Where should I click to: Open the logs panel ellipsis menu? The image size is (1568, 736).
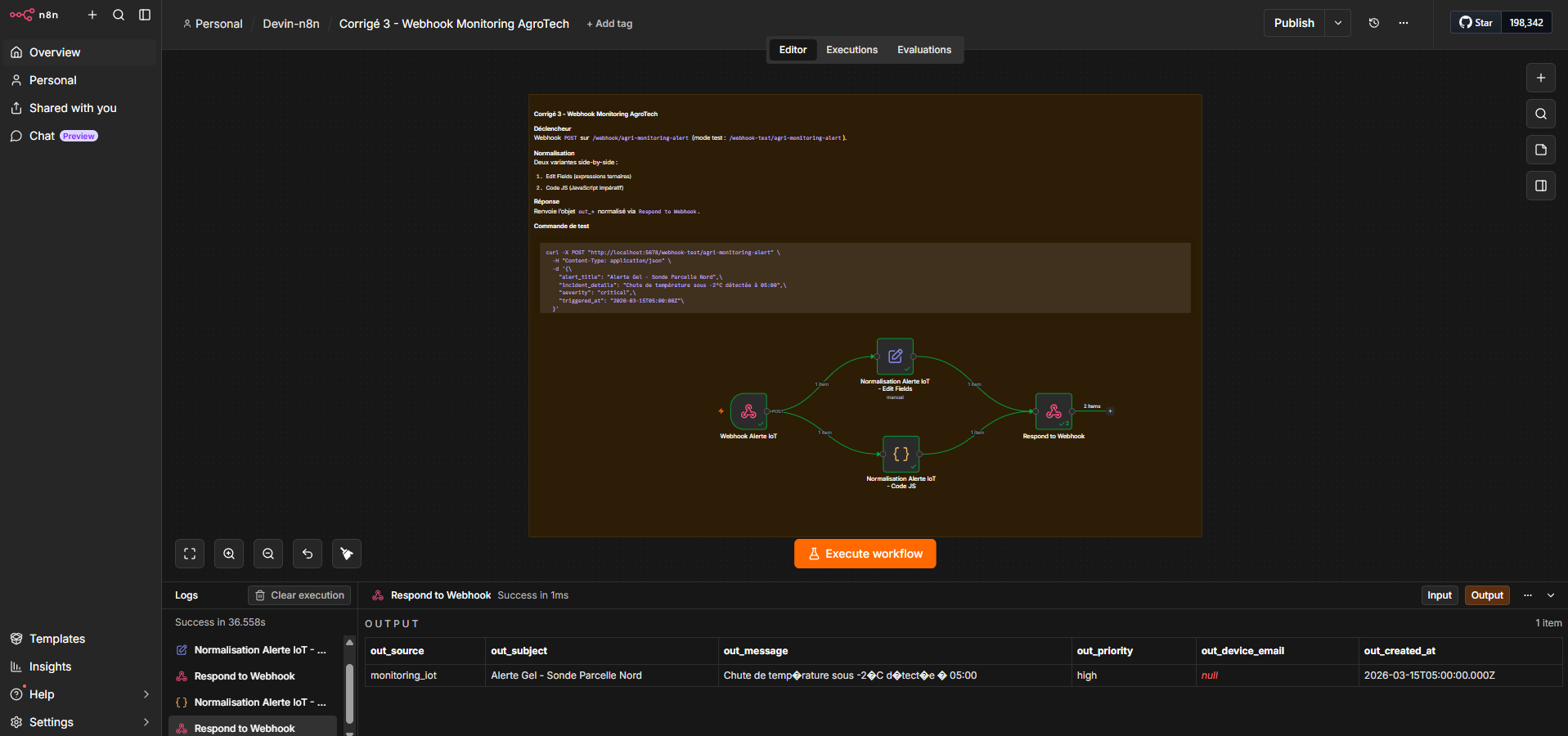click(x=1528, y=595)
